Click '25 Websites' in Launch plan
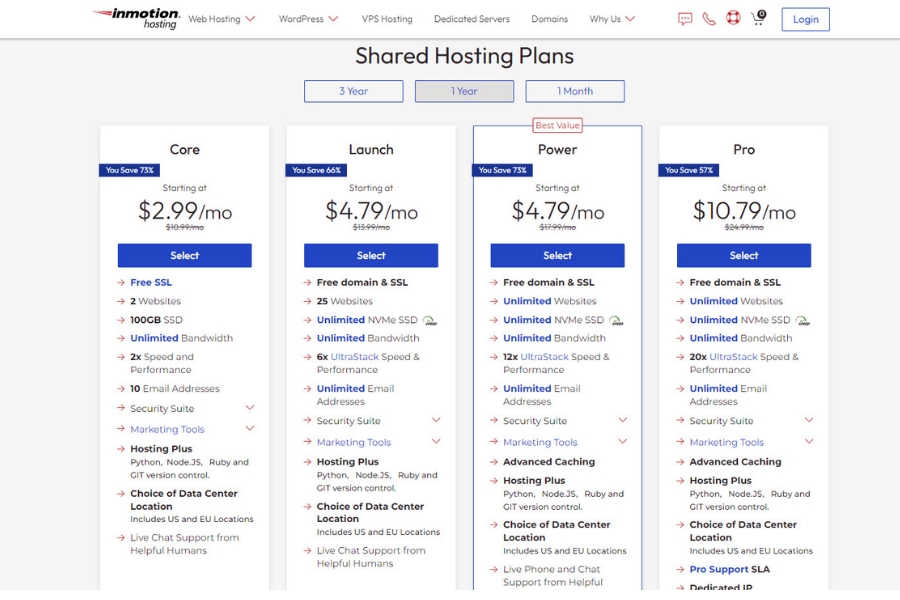Image resolution: width=900 pixels, height=600 pixels. [344, 301]
